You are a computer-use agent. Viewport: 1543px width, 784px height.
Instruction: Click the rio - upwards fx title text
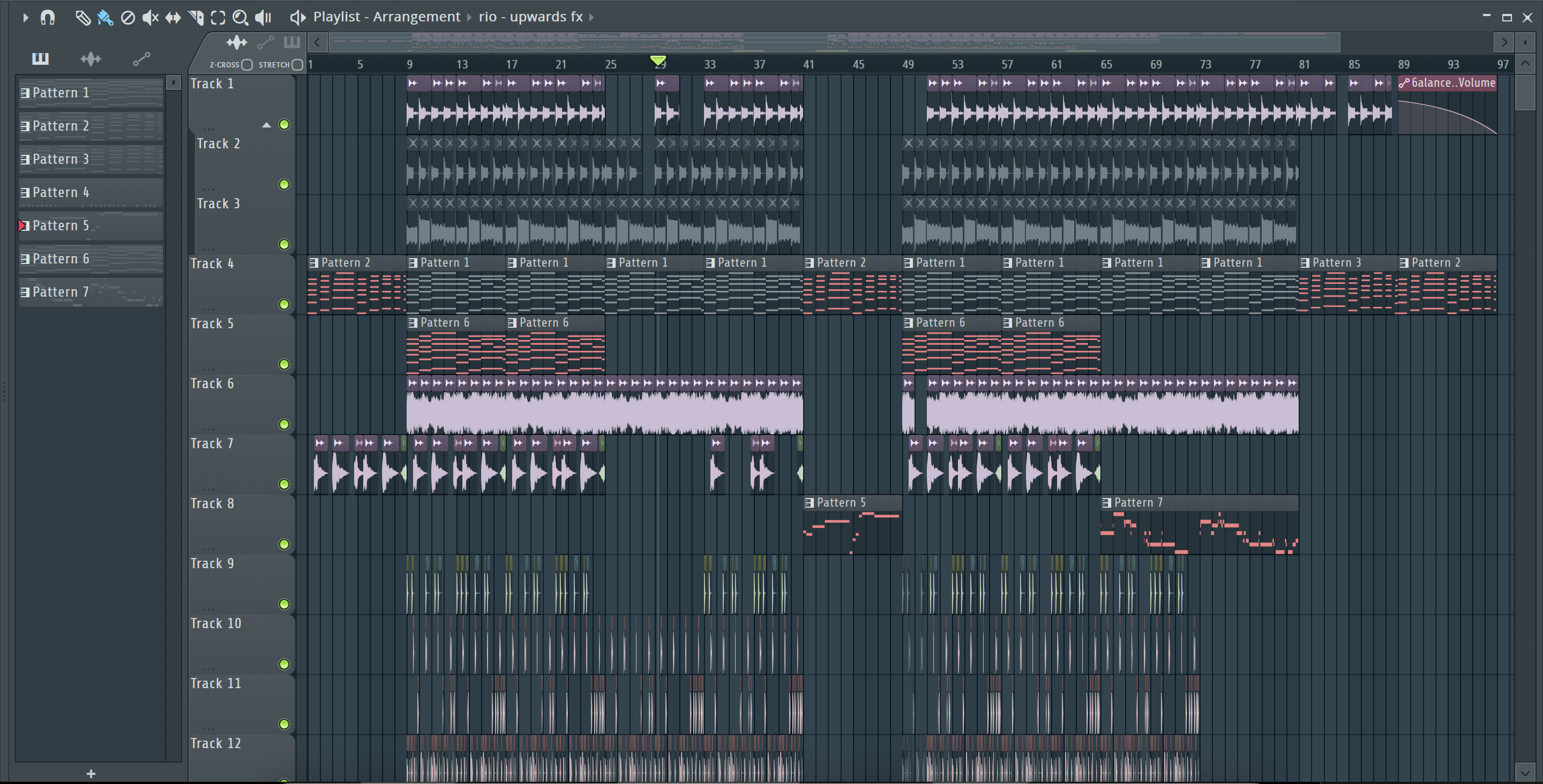[531, 17]
